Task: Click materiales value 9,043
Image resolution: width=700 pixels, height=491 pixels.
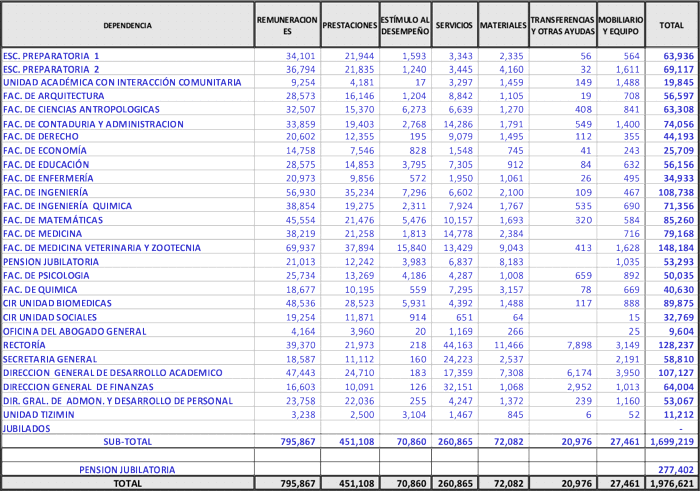Action: tap(511, 248)
